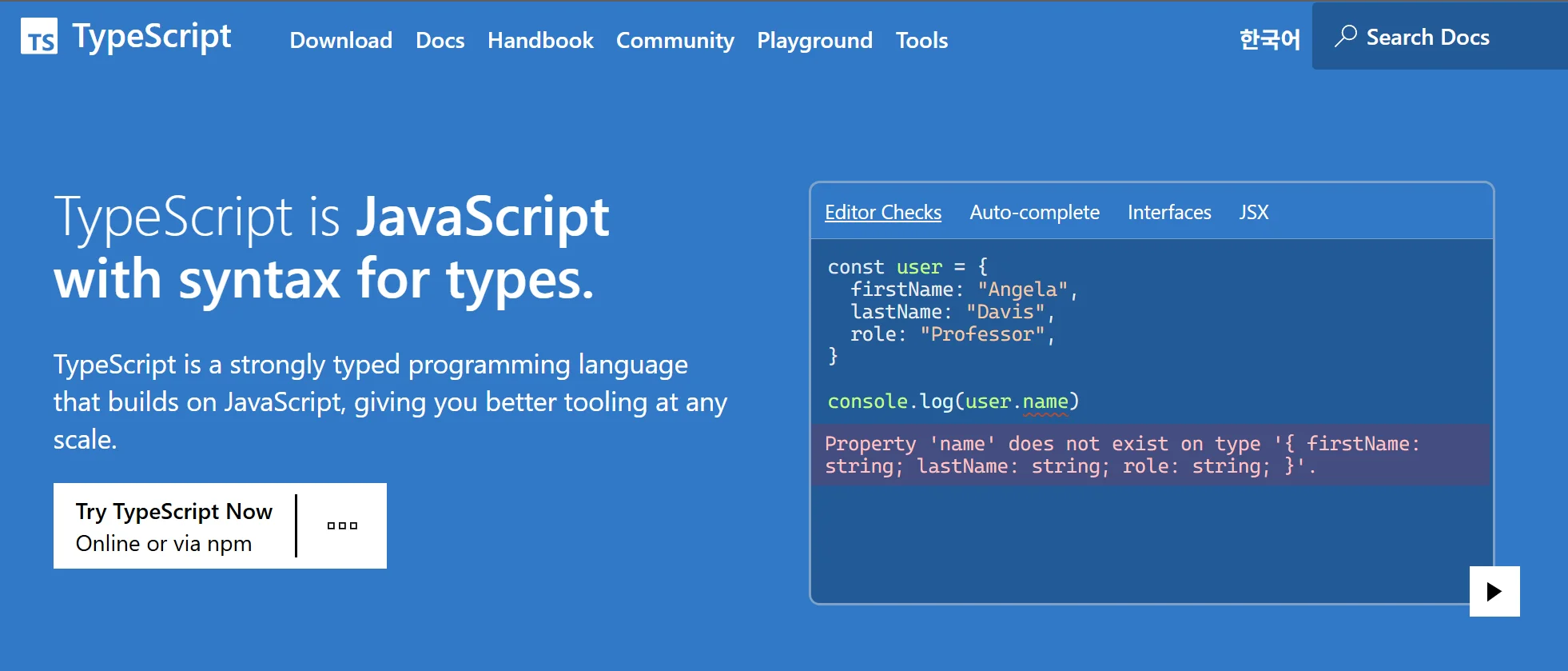This screenshot has height=671, width=1568.
Task: Open the Download menu item
Action: click(x=341, y=40)
